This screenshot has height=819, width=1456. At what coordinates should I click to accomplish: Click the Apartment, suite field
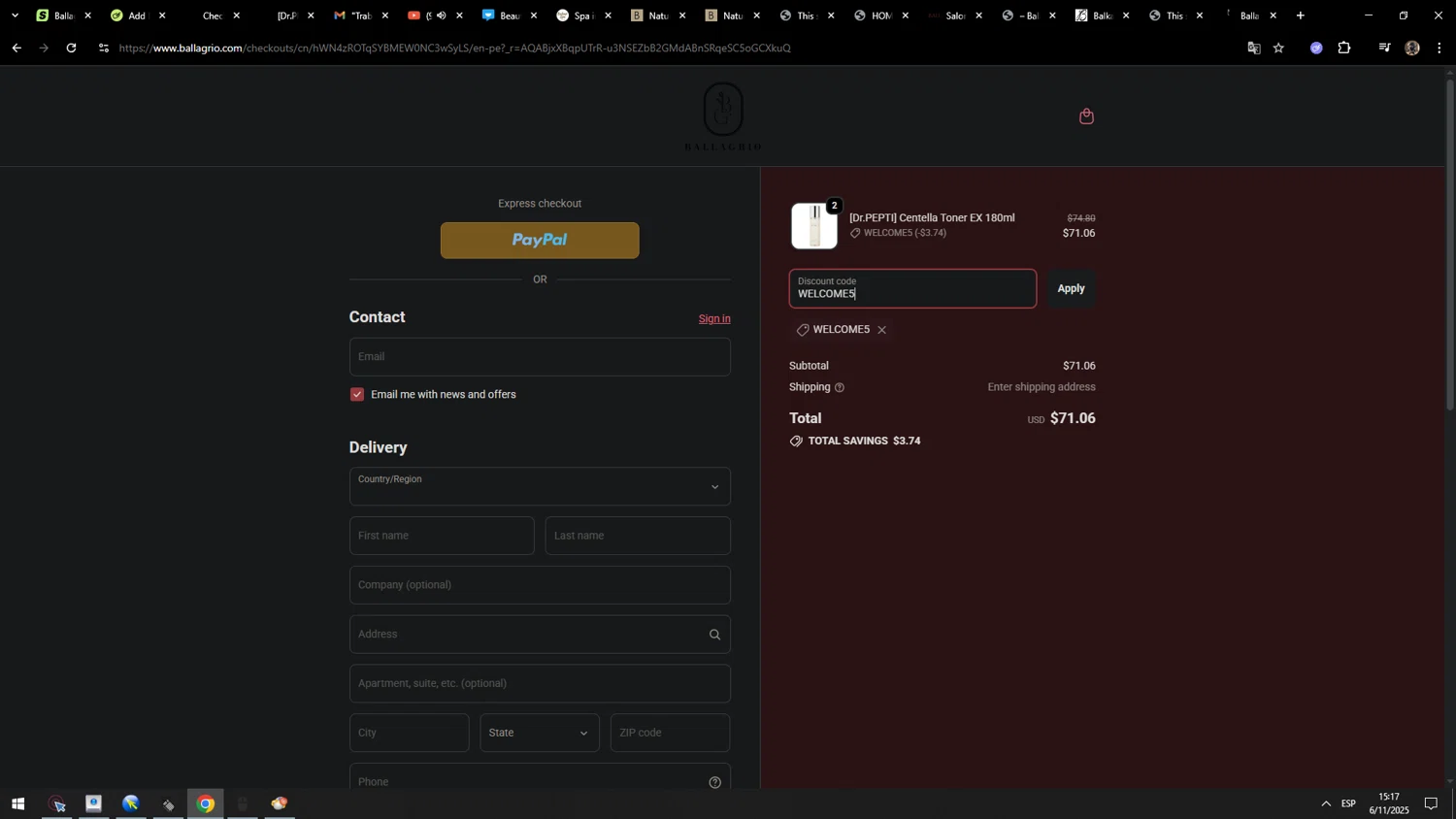[x=540, y=683]
